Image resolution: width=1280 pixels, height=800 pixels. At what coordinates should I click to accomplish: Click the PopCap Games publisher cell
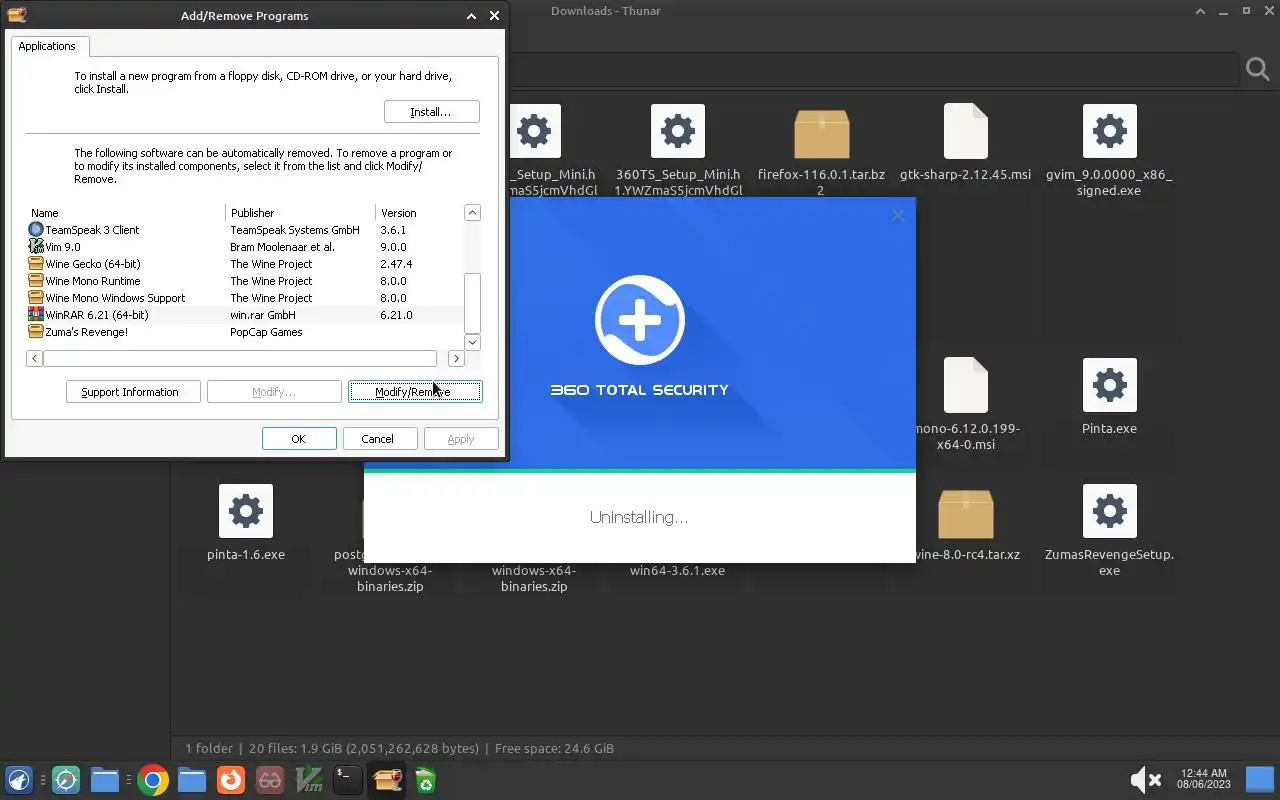[266, 332]
